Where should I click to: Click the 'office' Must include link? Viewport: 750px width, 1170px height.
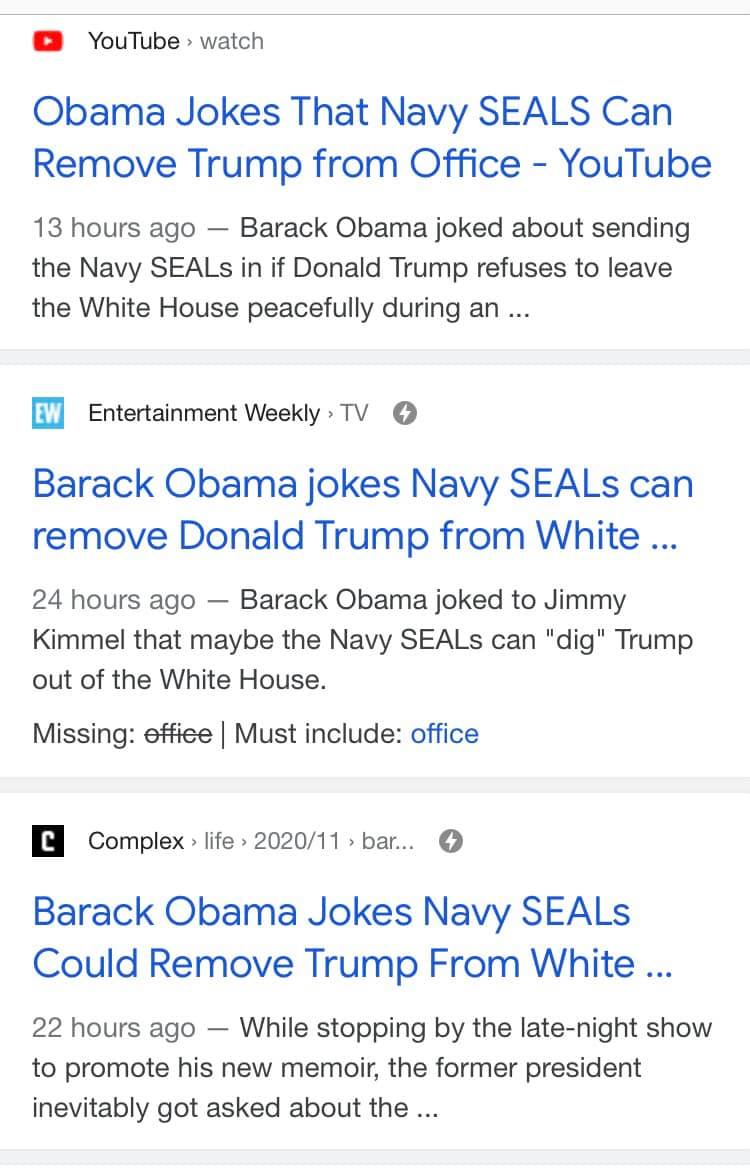coord(444,733)
